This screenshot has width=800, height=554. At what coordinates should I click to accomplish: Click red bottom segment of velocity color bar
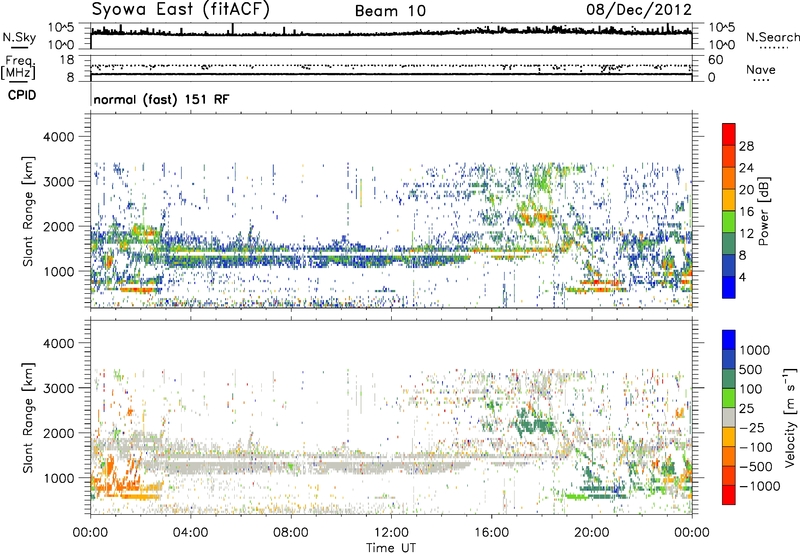pos(729,495)
